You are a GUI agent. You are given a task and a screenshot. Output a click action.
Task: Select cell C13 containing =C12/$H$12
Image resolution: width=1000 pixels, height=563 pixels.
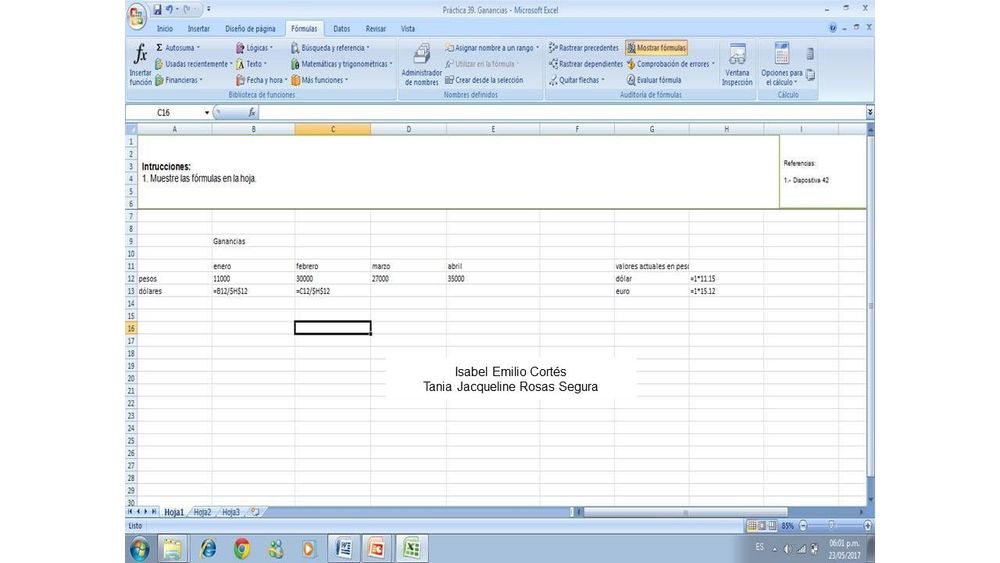click(x=332, y=291)
